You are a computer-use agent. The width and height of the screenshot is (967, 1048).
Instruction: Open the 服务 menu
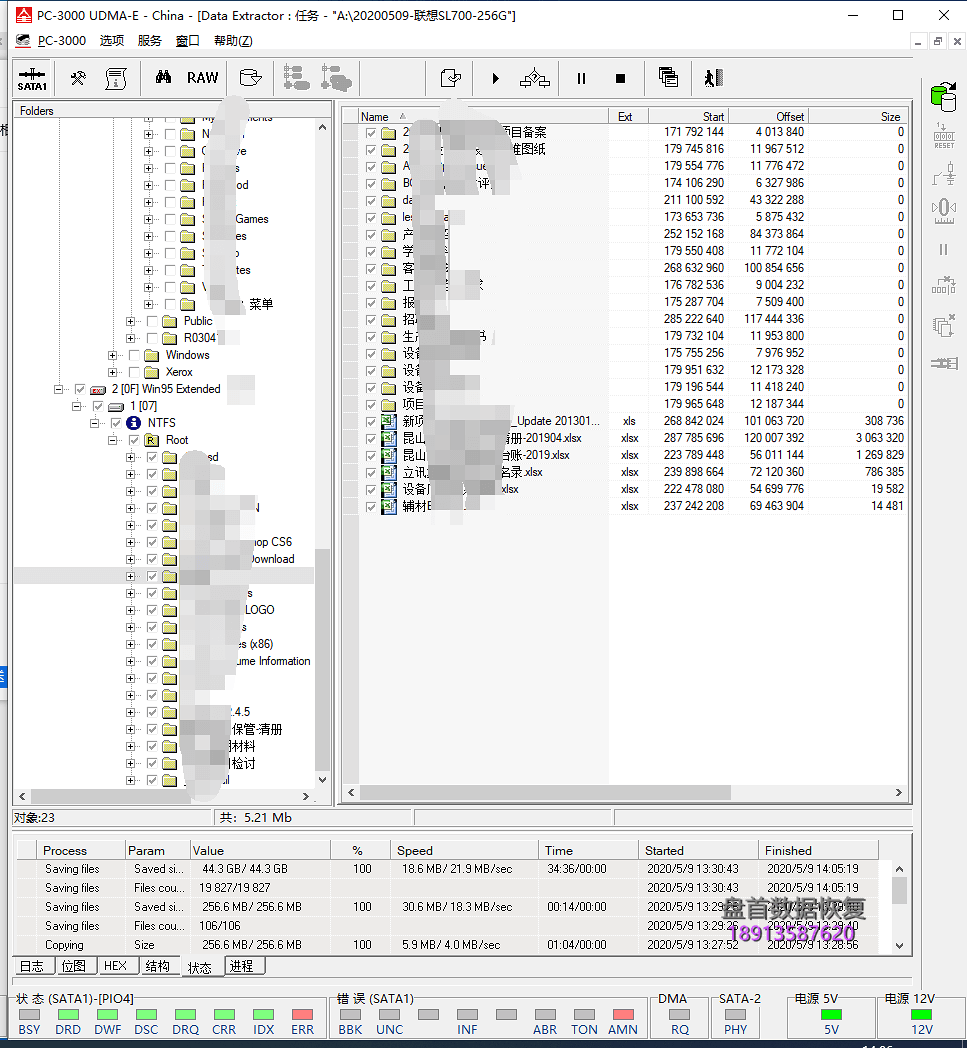pos(150,41)
